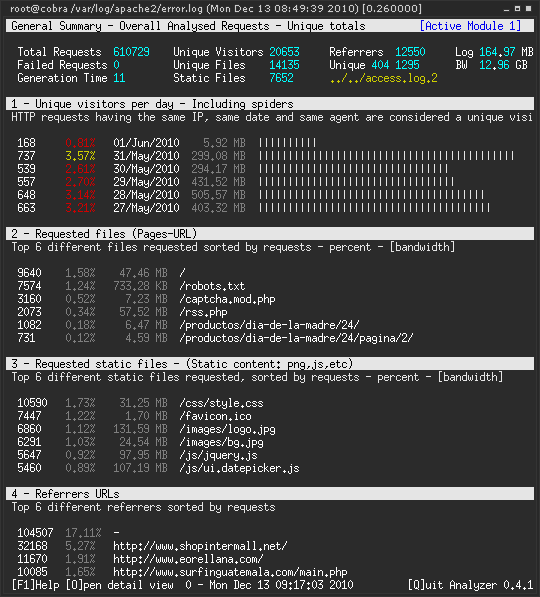540x597 pixels.
Task: Minimize the terminal window
Action: pos(506,8)
